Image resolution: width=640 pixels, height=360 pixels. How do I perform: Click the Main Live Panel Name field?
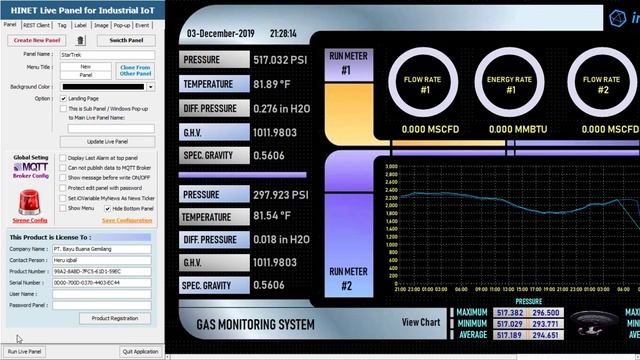tap(111, 129)
